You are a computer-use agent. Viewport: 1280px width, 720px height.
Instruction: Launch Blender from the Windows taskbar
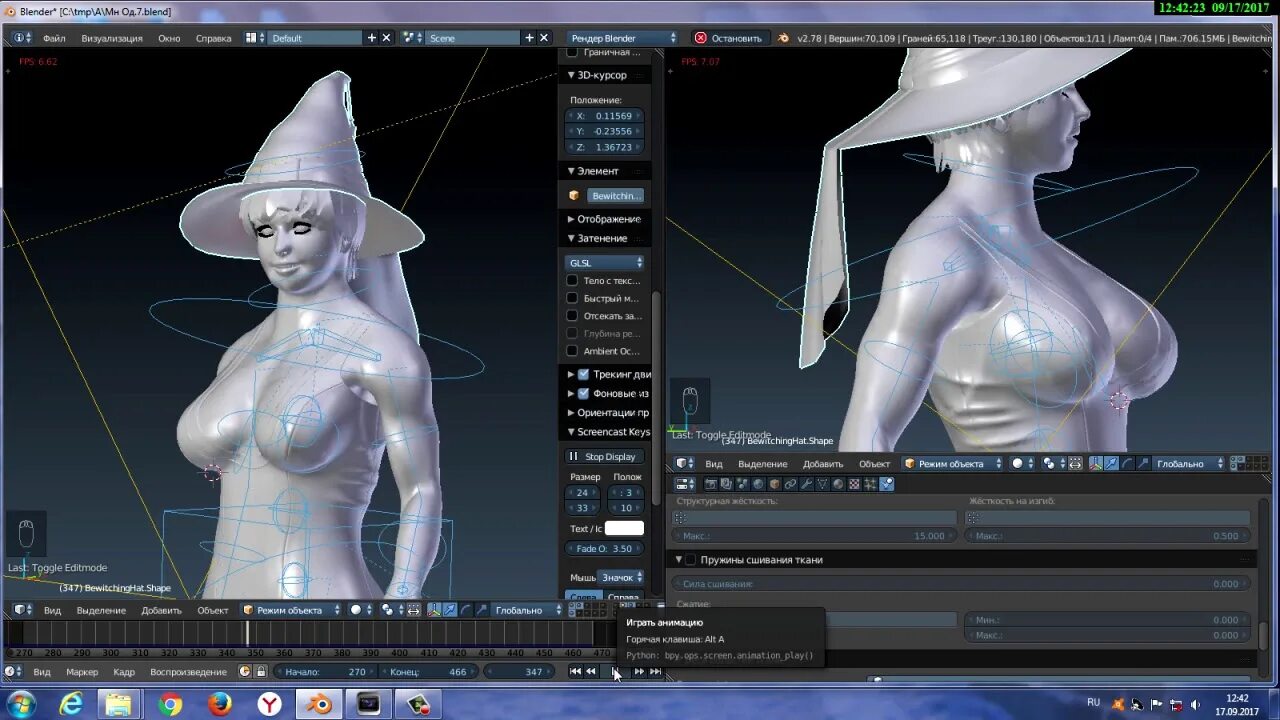[x=319, y=704]
